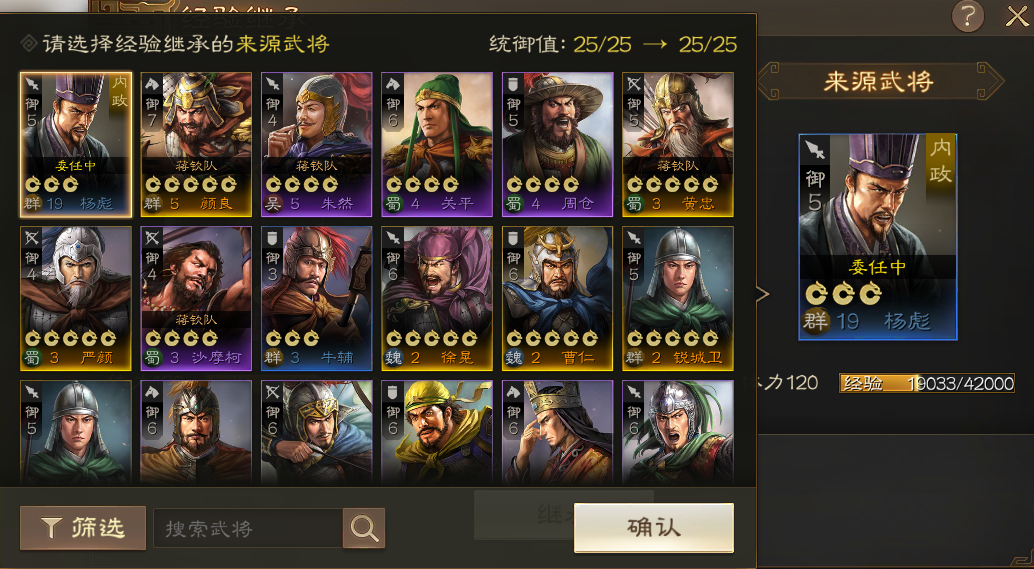Close the dialog with X icon
1034x569 pixels.
point(1017,16)
